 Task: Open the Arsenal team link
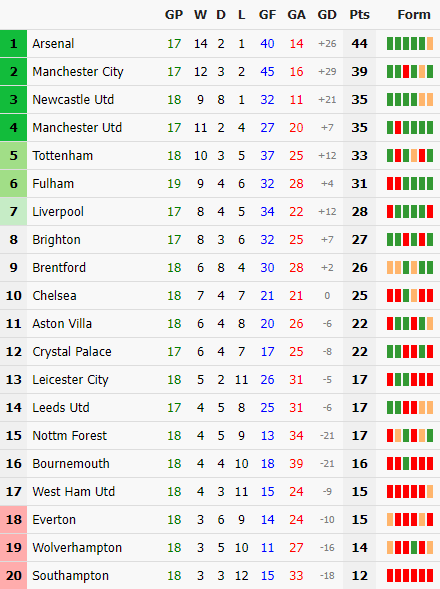coord(53,44)
